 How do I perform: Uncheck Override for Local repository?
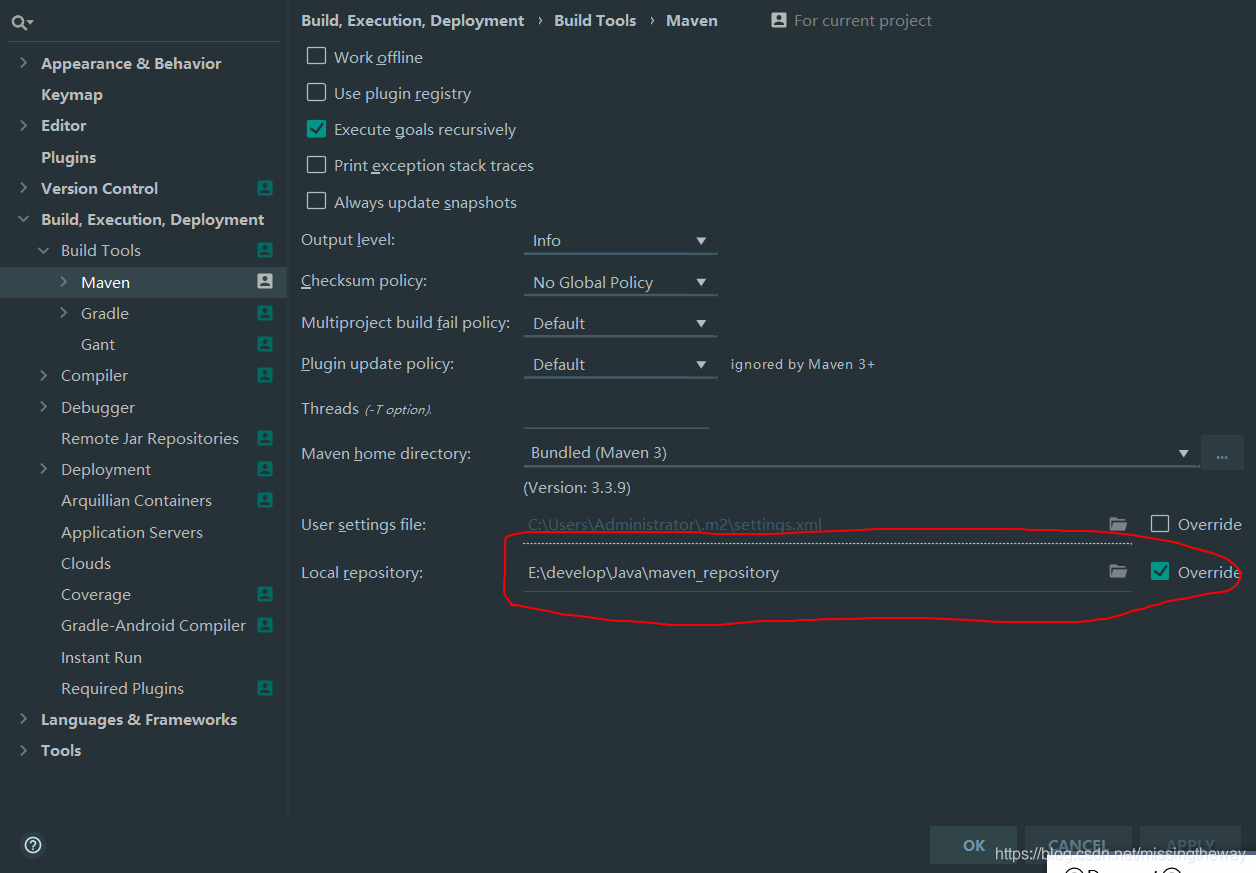1160,571
